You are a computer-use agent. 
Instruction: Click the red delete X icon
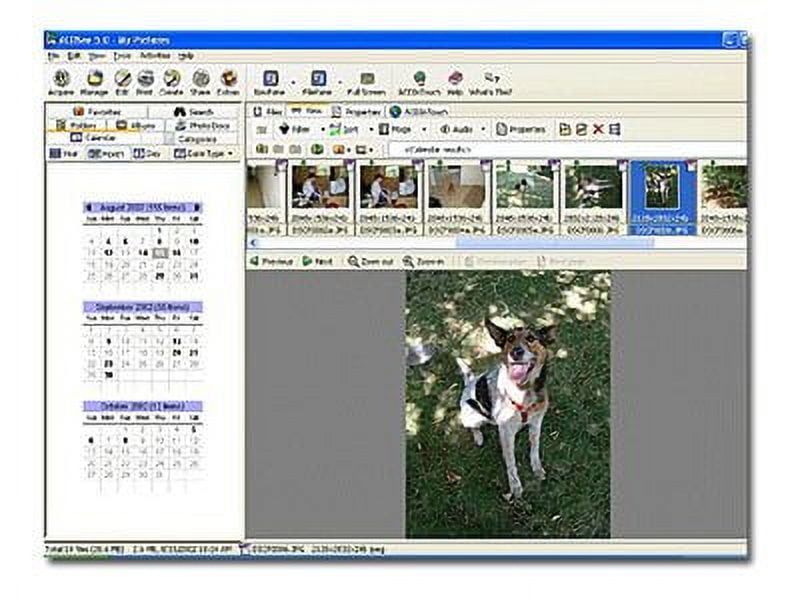[598, 129]
